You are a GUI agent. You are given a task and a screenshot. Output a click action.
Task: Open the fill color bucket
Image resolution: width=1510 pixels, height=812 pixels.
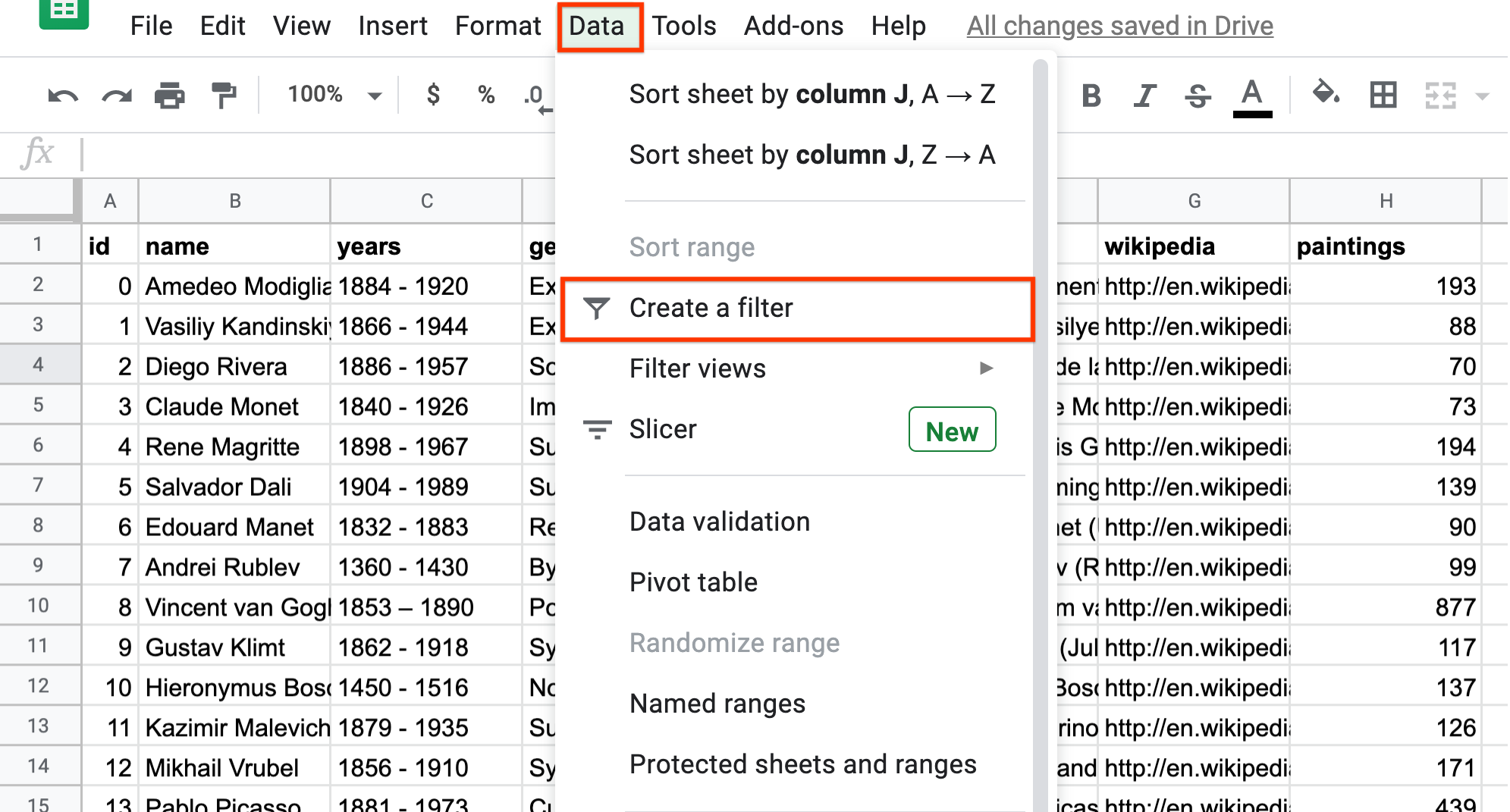(x=1326, y=94)
